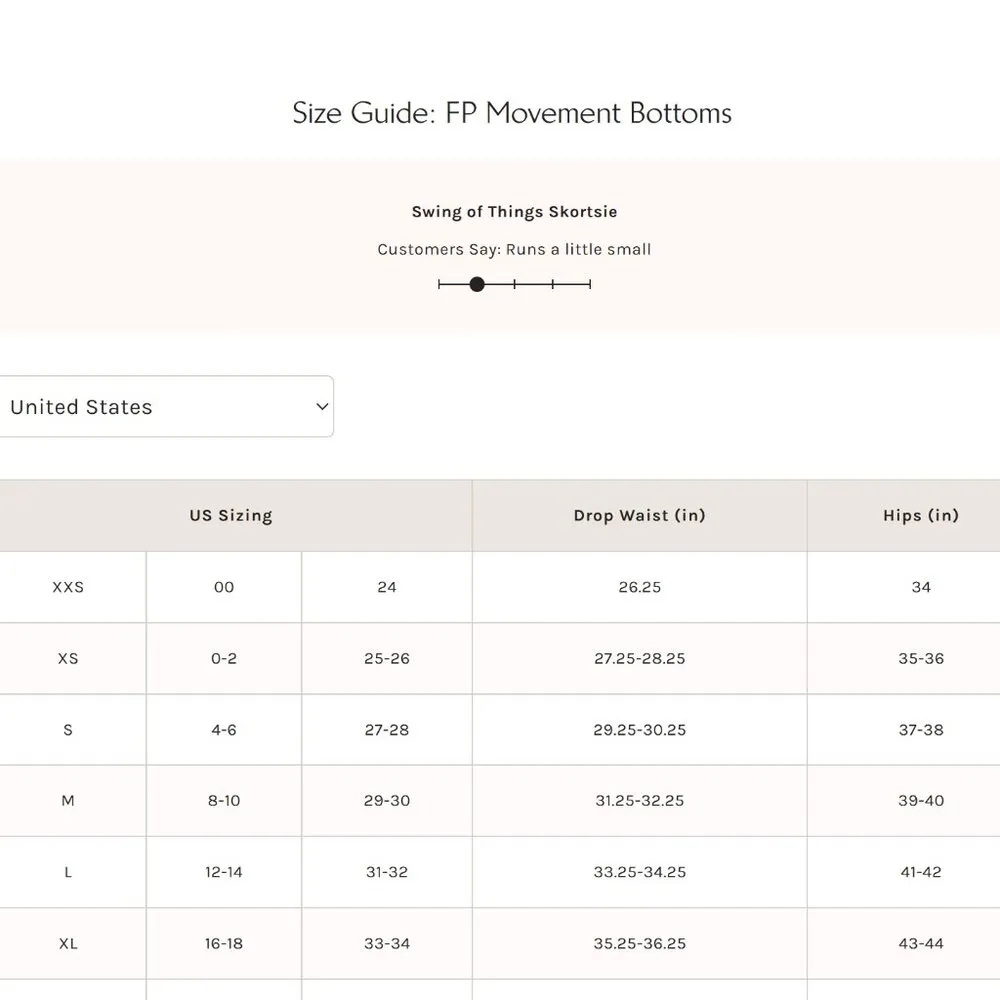Open the United States country dropdown
Viewport: 1000px width, 1000px height.
165,406
